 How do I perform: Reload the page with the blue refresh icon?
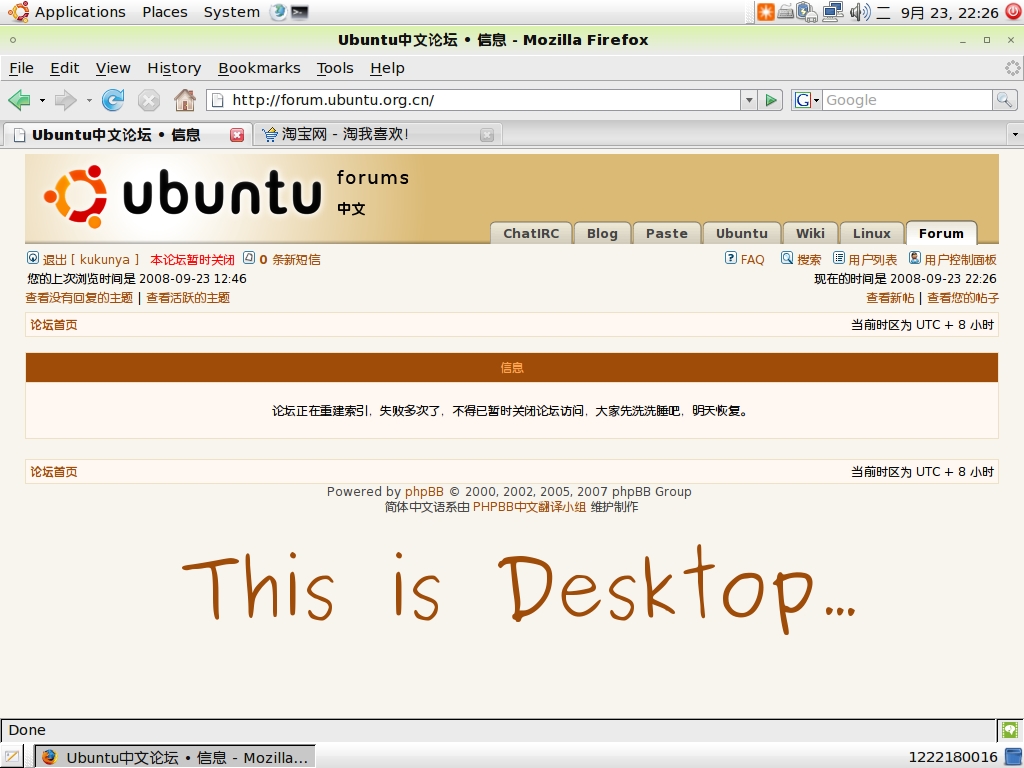(x=112, y=100)
